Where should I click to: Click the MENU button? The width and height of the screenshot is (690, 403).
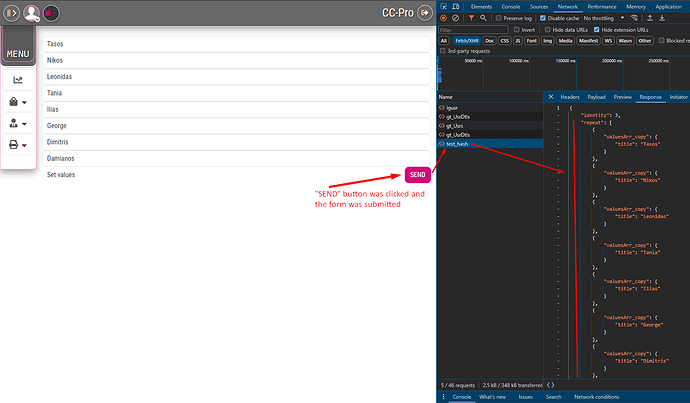(18, 46)
